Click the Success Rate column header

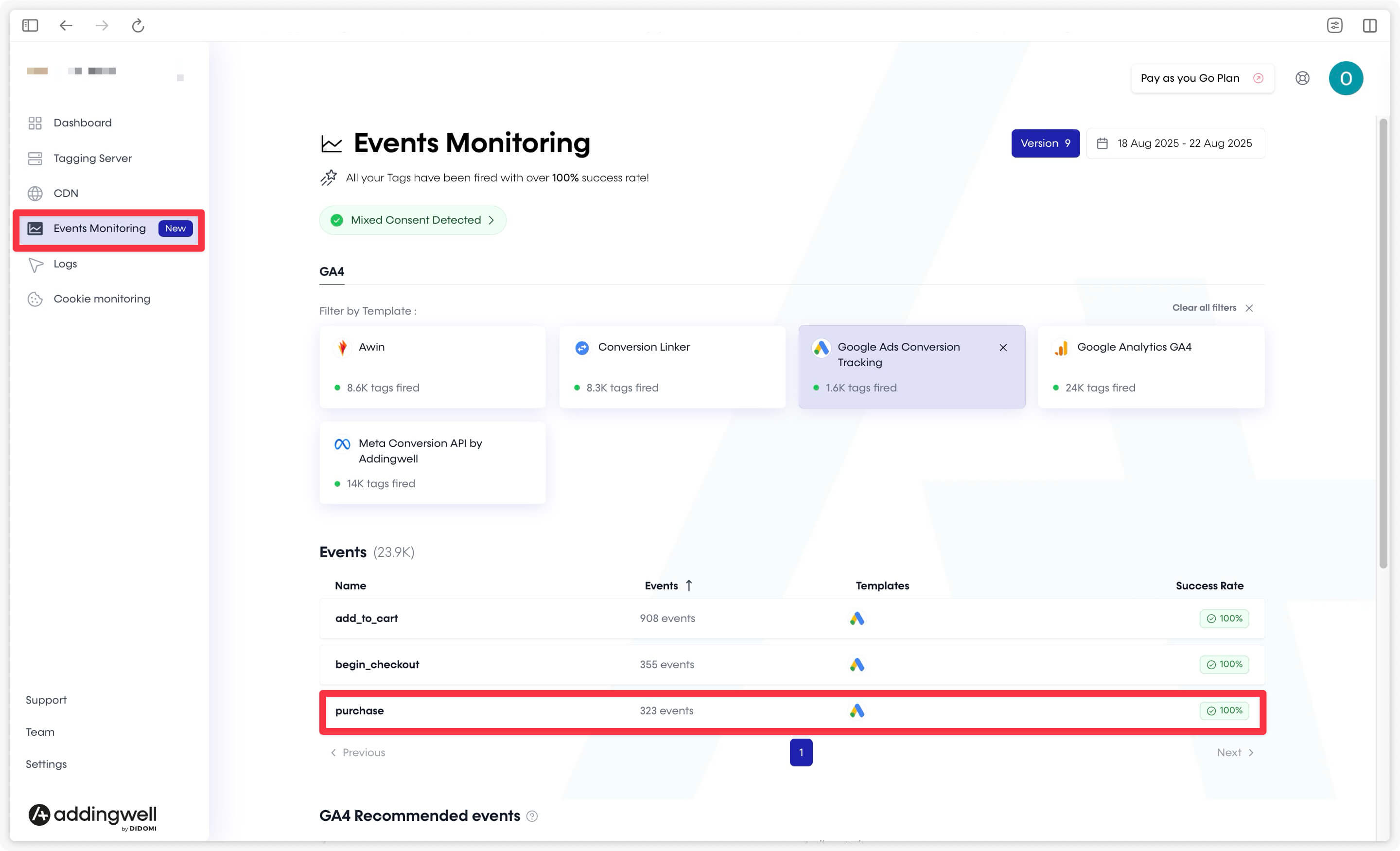(1209, 585)
